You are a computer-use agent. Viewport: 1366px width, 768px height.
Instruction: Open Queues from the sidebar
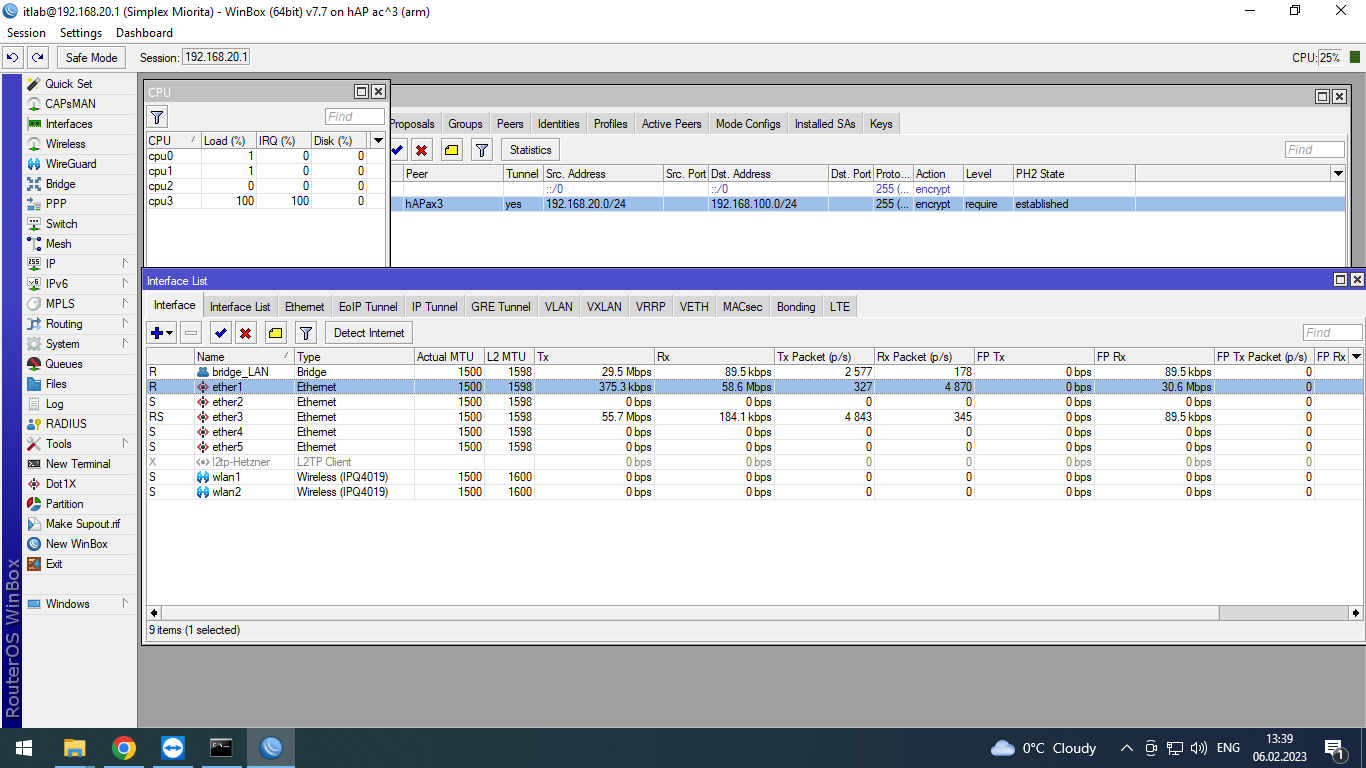click(64, 364)
